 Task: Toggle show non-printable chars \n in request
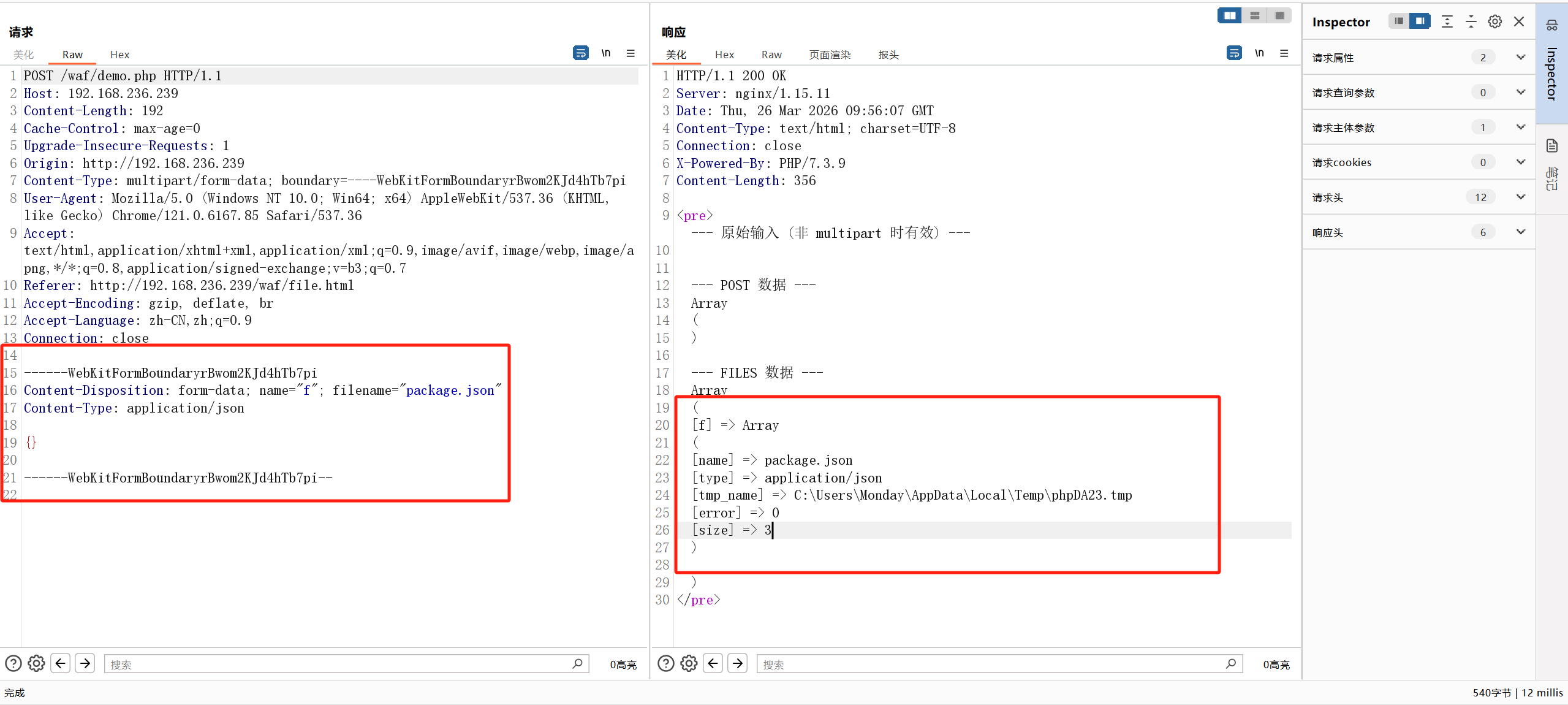(x=605, y=53)
